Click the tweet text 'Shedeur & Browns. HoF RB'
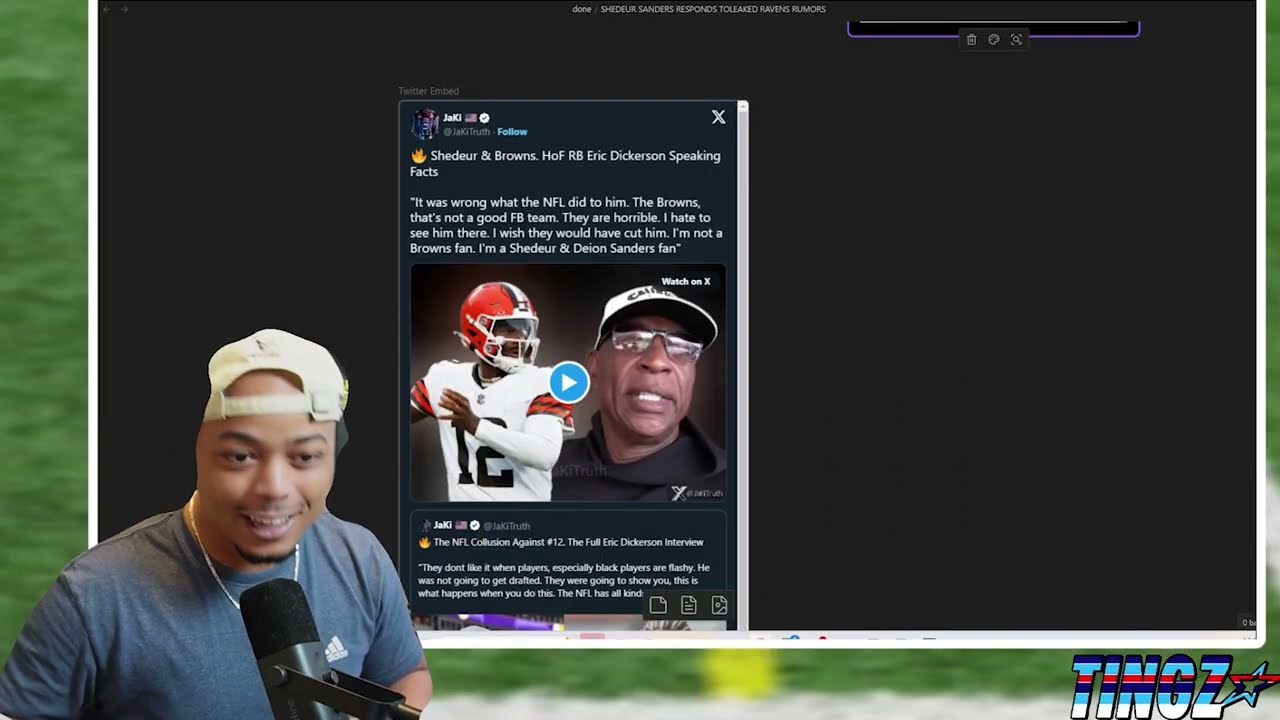This screenshot has height=720, width=1280. (x=565, y=163)
